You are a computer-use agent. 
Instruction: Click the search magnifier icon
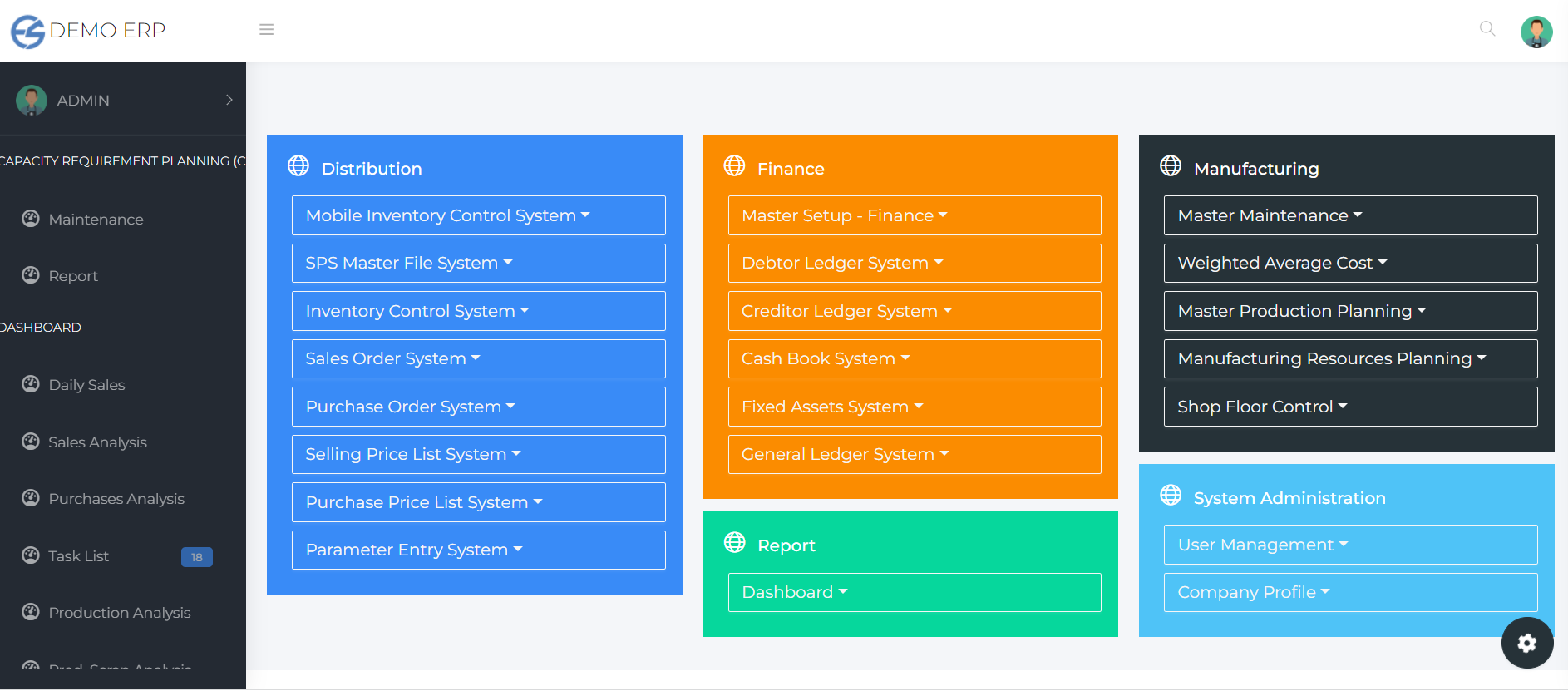point(1487,29)
